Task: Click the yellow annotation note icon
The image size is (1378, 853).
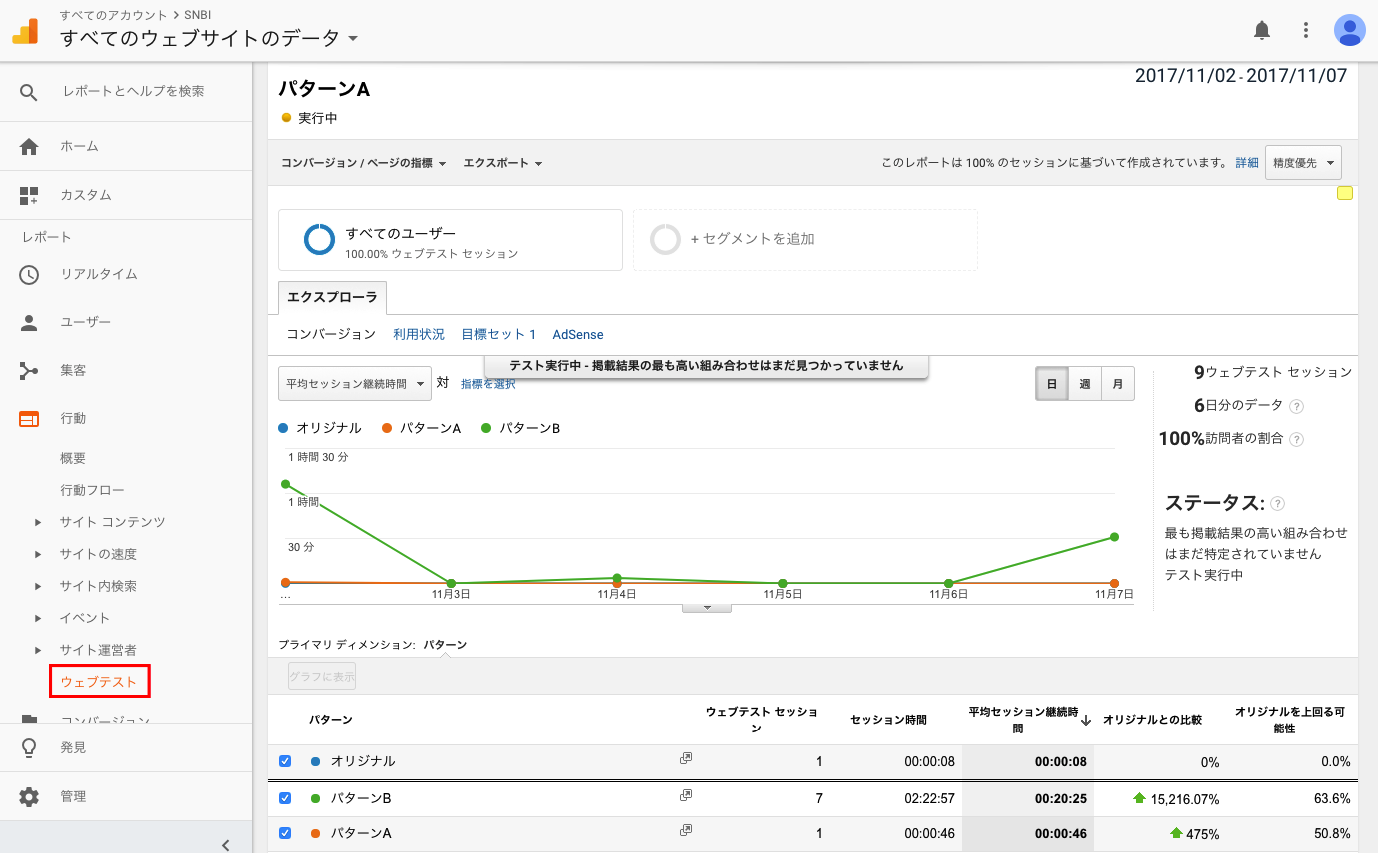Action: point(1345,193)
